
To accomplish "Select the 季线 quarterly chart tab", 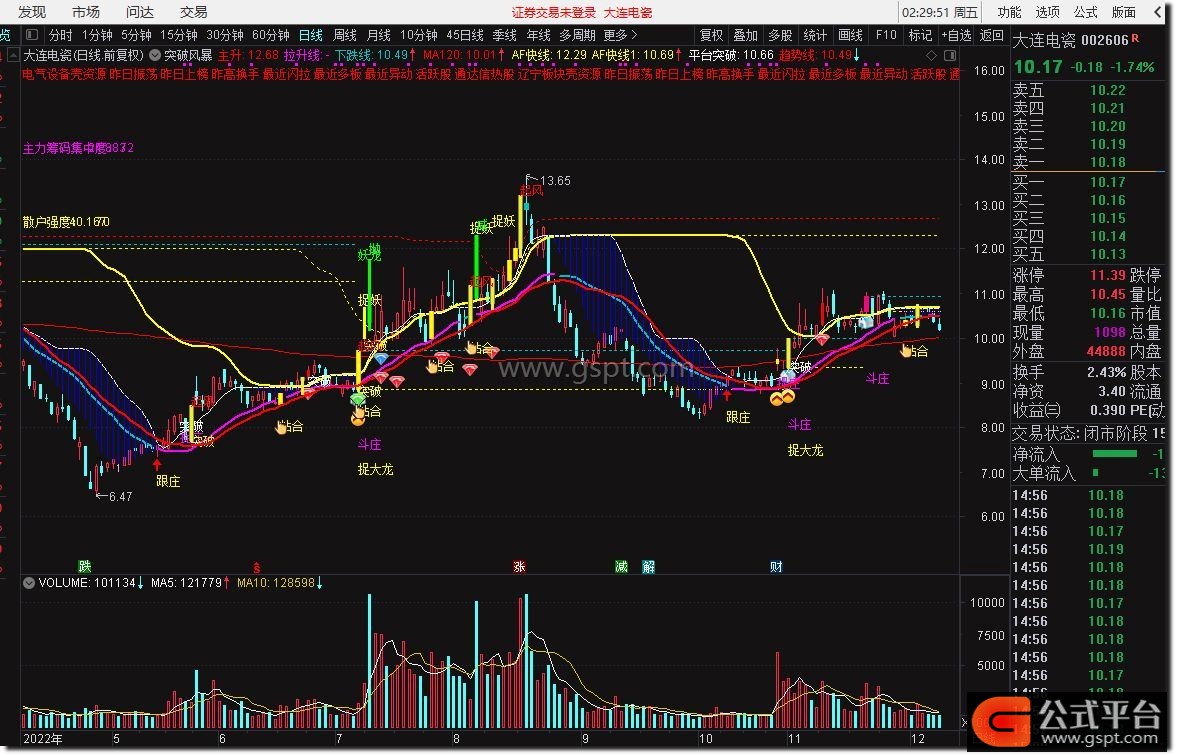I will tap(504, 35).
